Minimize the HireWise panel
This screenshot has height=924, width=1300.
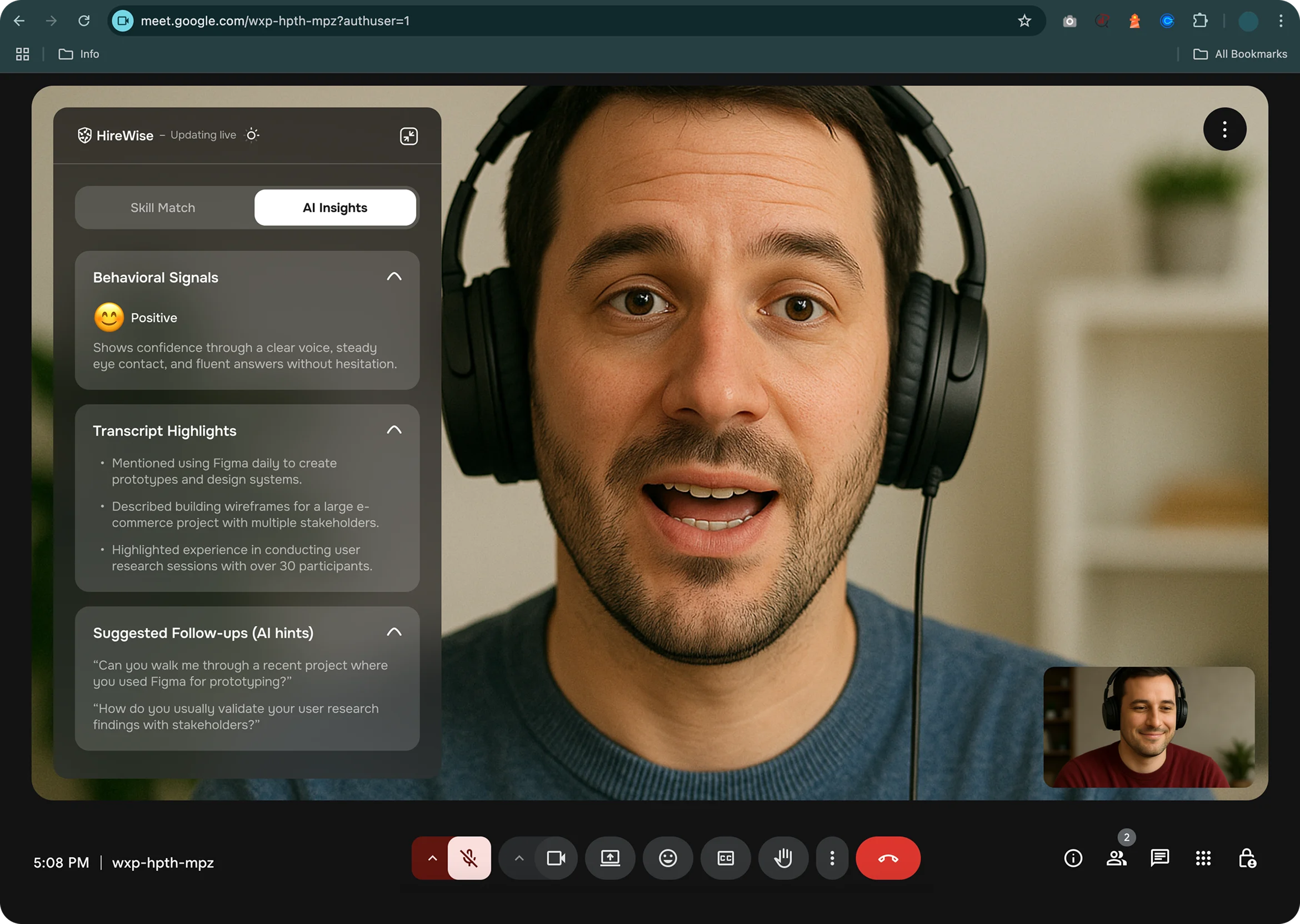409,136
